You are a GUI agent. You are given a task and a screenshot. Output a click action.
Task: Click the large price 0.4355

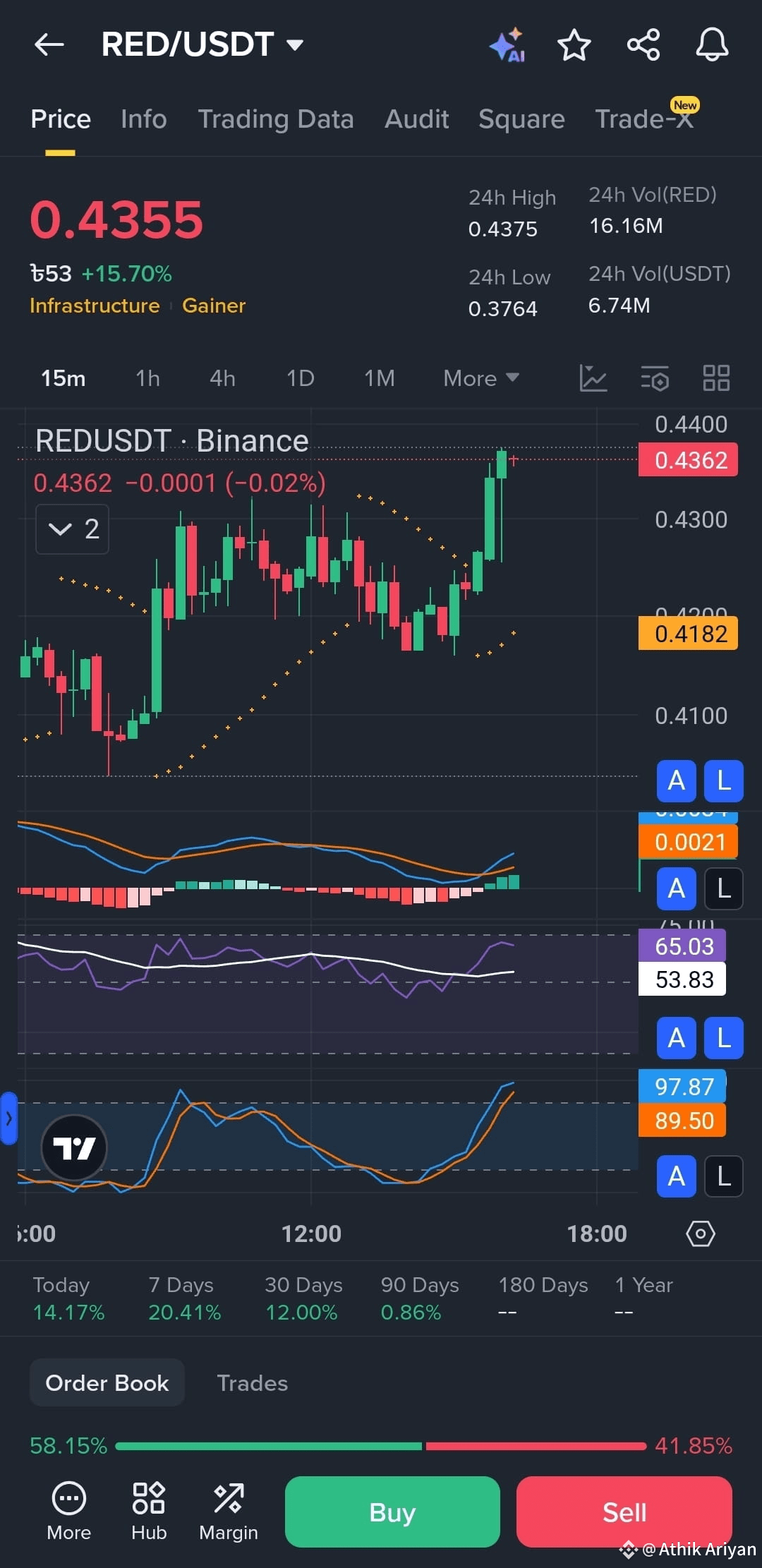coord(117,219)
